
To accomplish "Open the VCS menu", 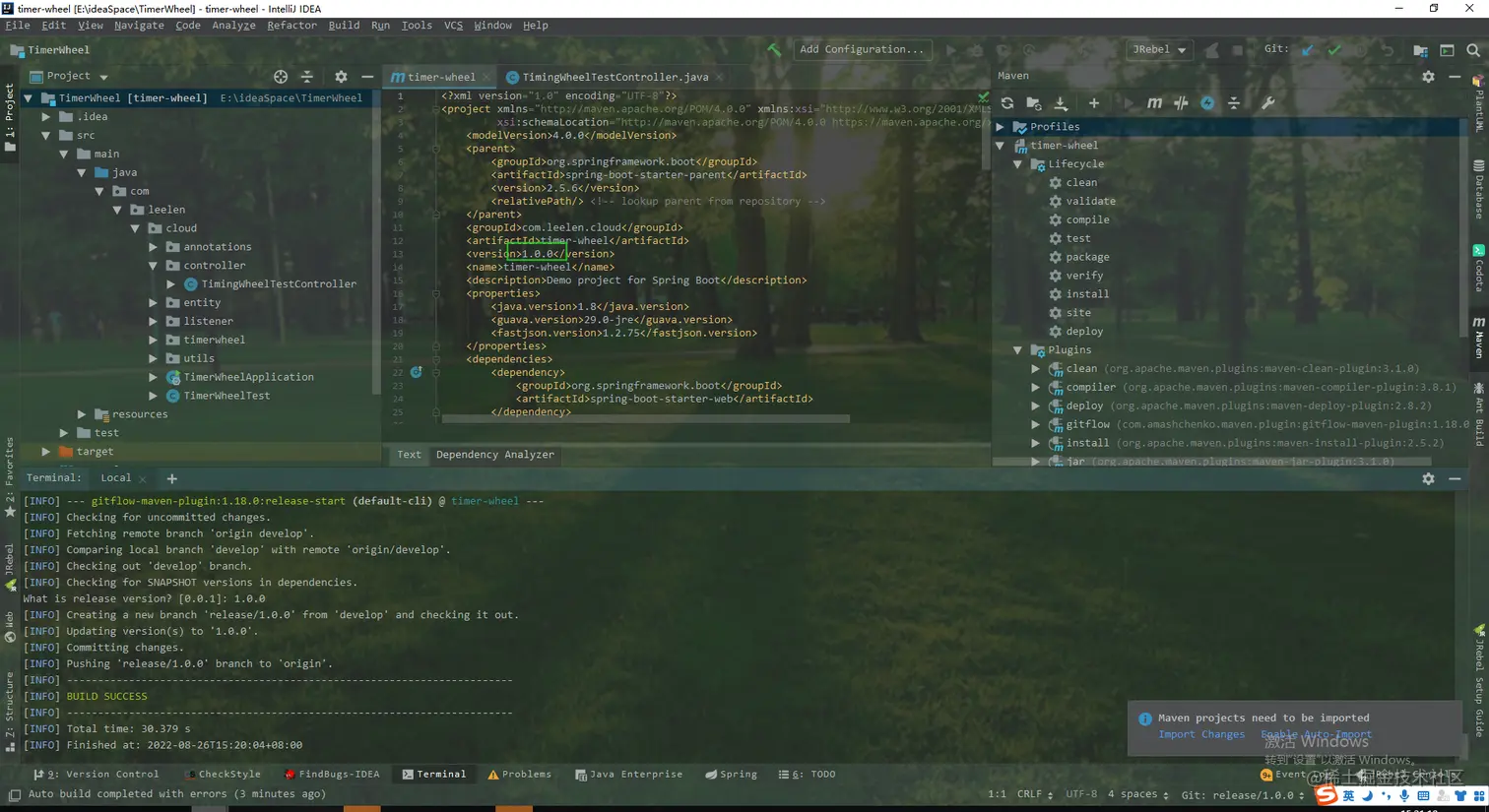I will [453, 26].
